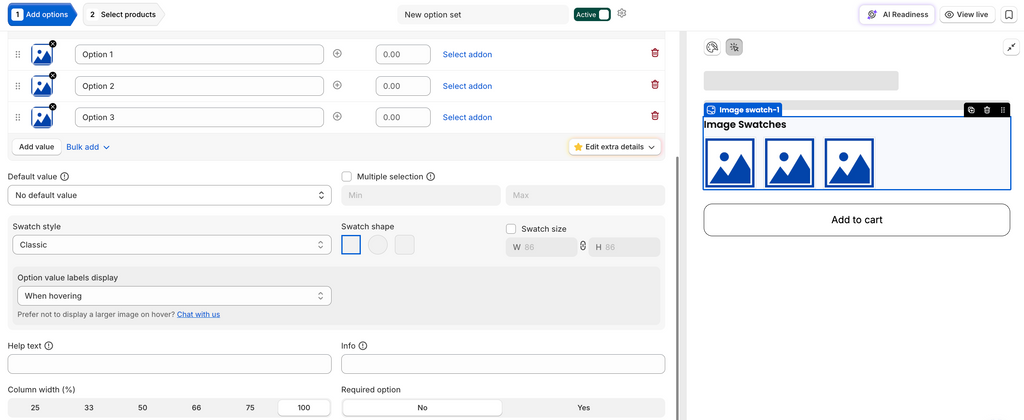Image resolution: width=1024 pixels, height=420 pixels.
Task: Click the Add value button
Action: click(37, 147)
